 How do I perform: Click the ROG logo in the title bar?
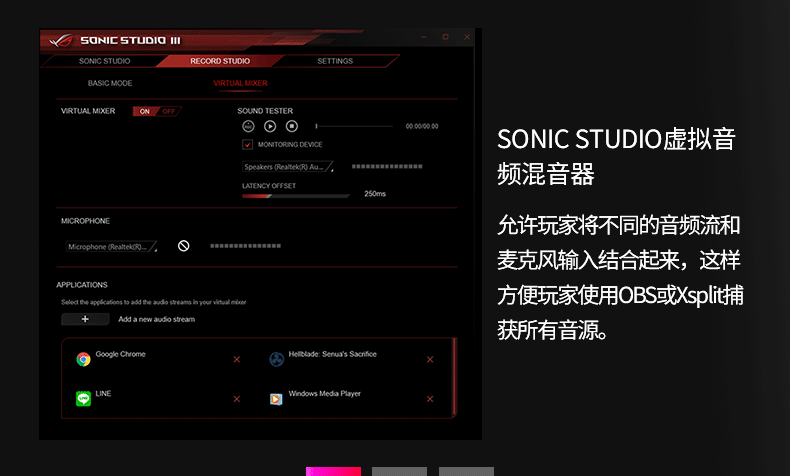click(61, 40)
